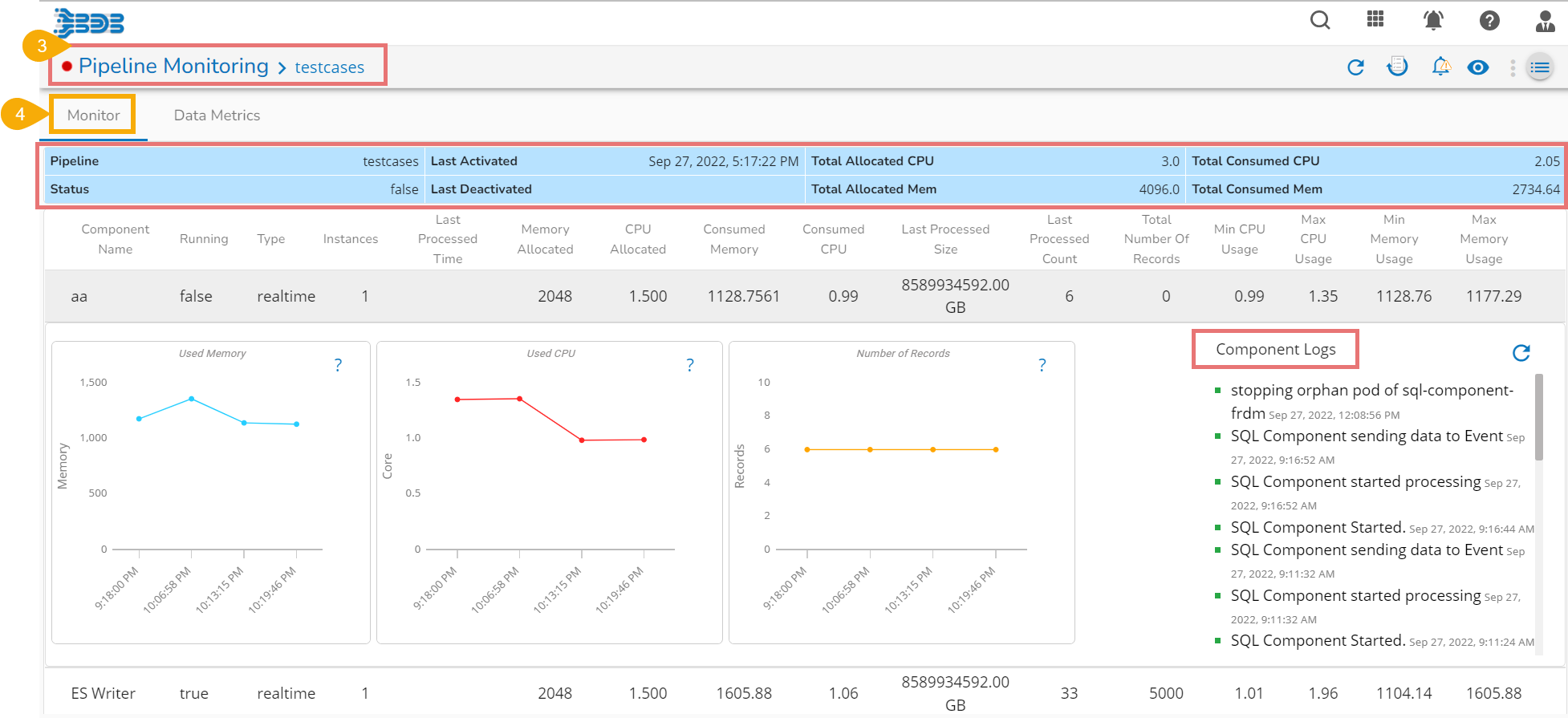Collapse the aa component row
1568x718 pixels.
coord(79,296)
